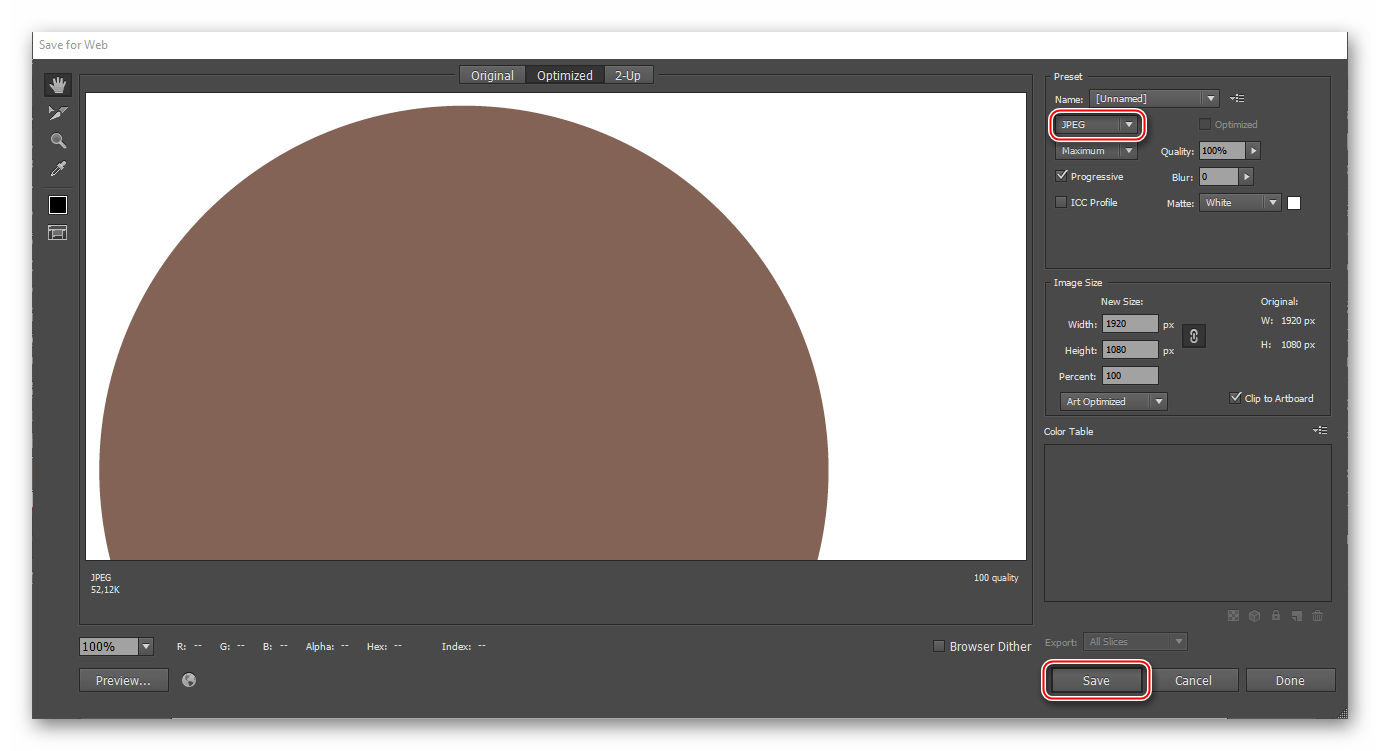
Task: Click the Blur value field
Action: pos(1218,176)
